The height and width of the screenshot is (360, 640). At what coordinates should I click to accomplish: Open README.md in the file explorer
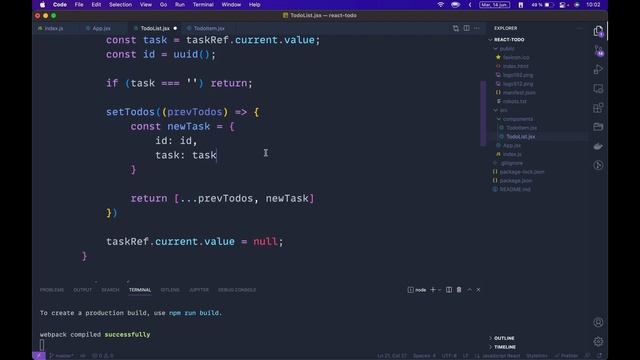[x=515, y=189]
